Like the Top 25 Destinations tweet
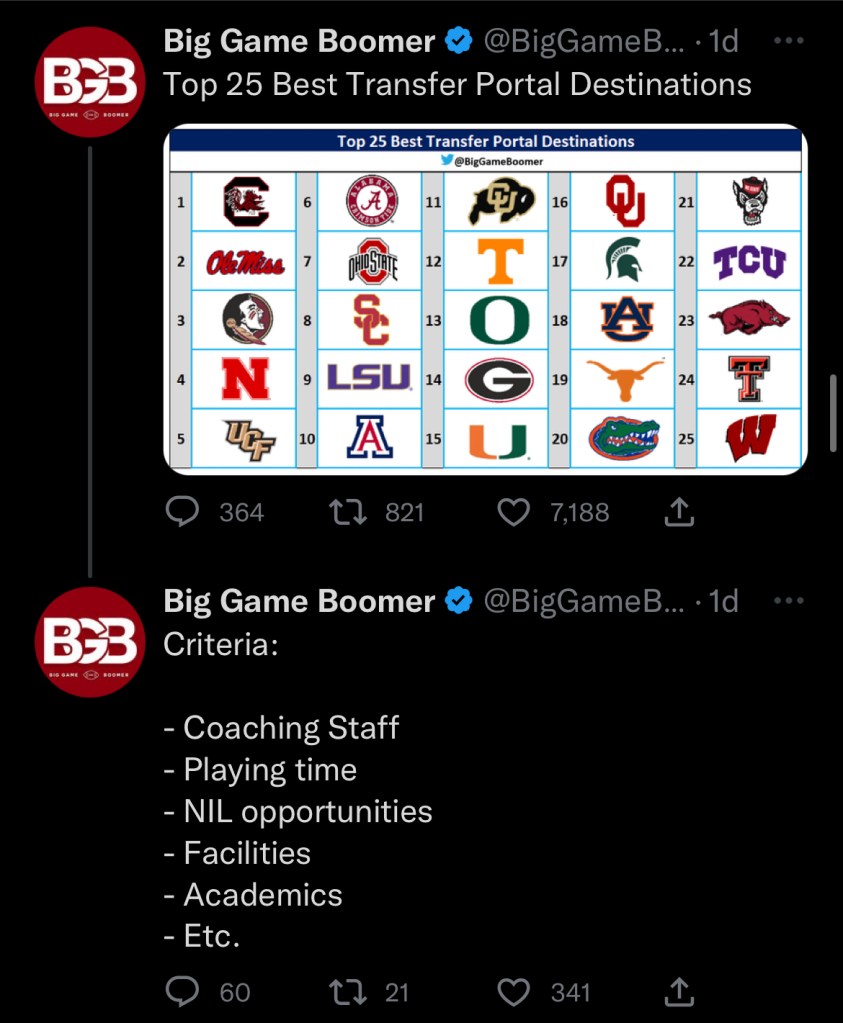This screenshot has height=1023, width=843. (513, 513)
